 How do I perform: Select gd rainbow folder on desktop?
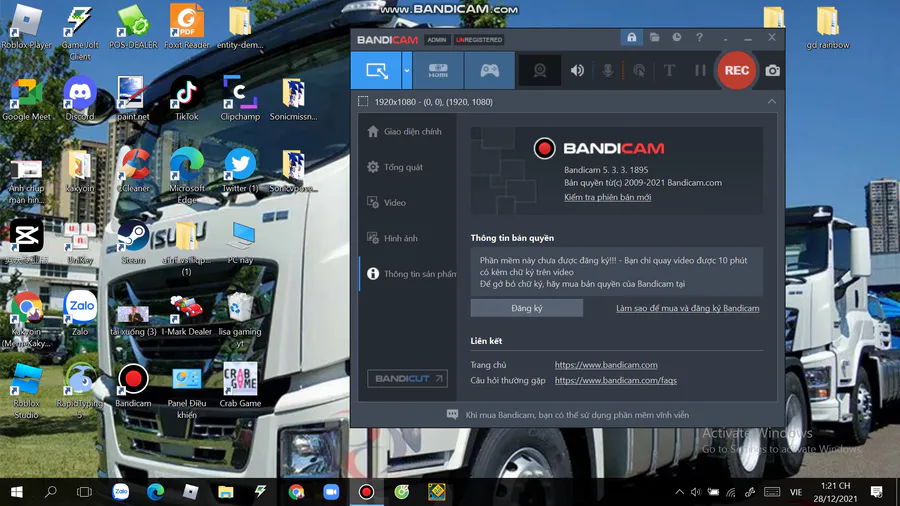828,28
